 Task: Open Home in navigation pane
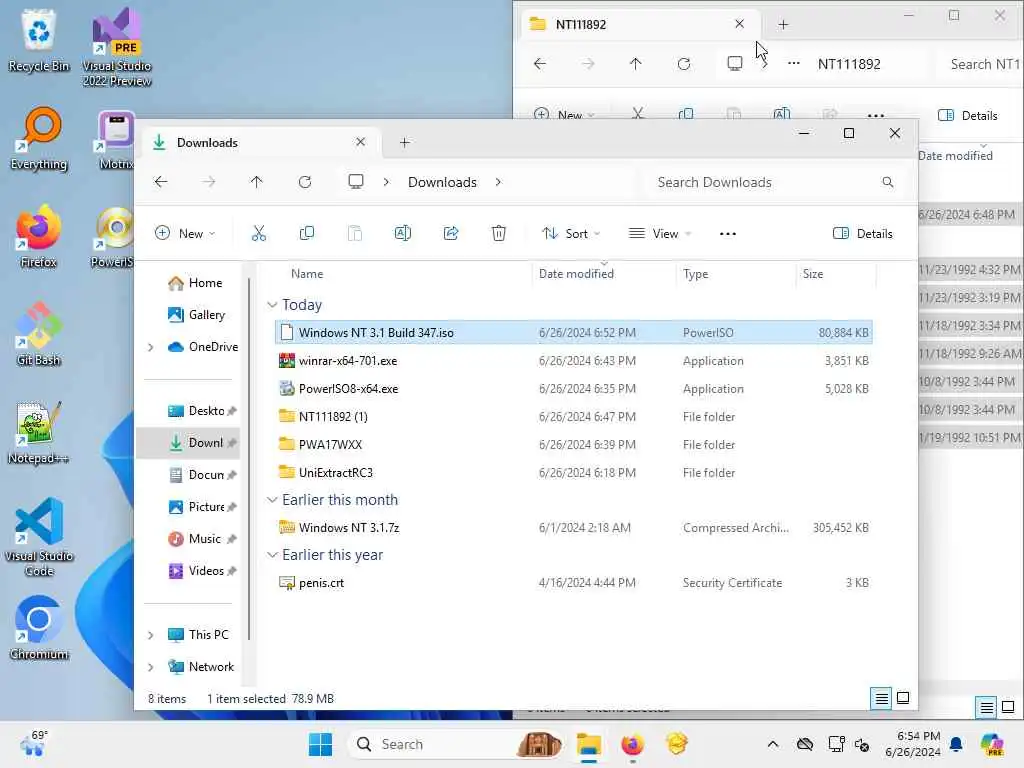(x=195, y=283)
